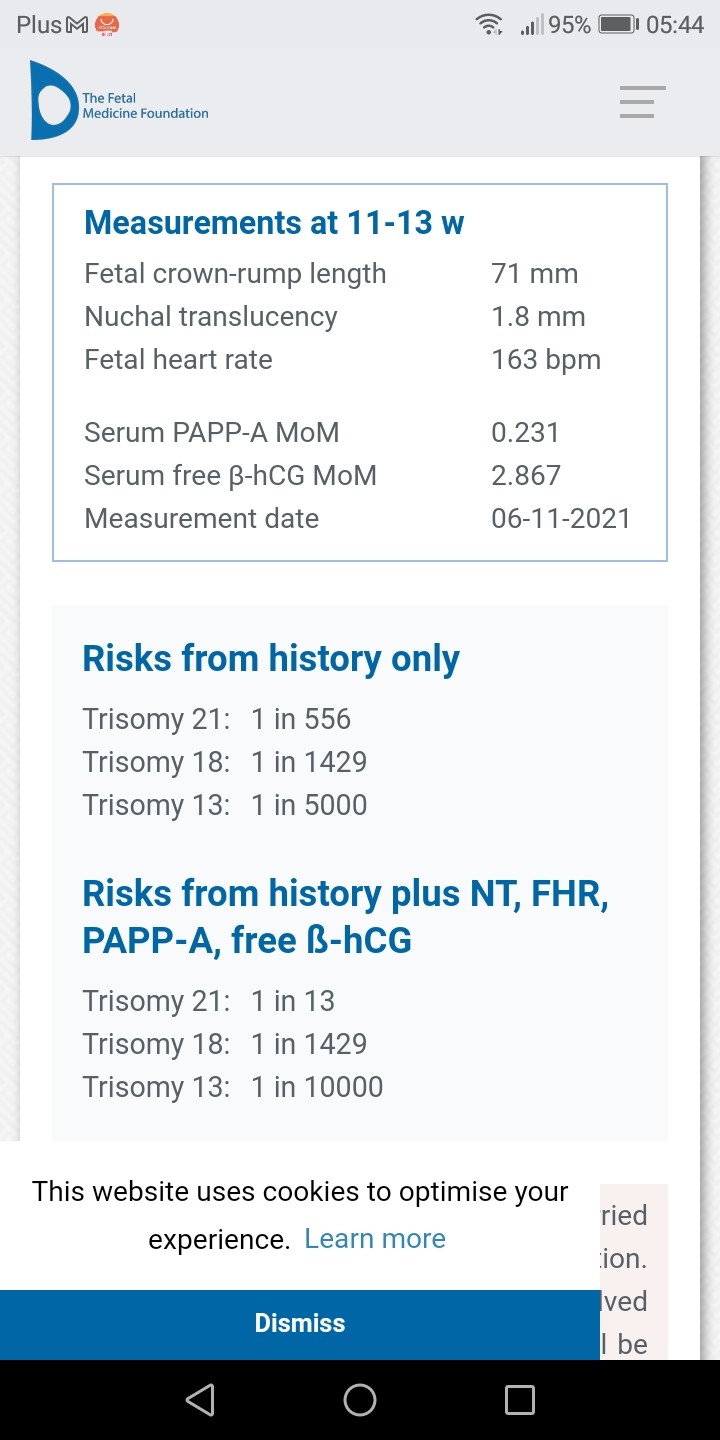Image resolution: width=720 pixels, height=1440 pixels.
Task: Tap the Risks from history only heading
Action: (270, 659)
